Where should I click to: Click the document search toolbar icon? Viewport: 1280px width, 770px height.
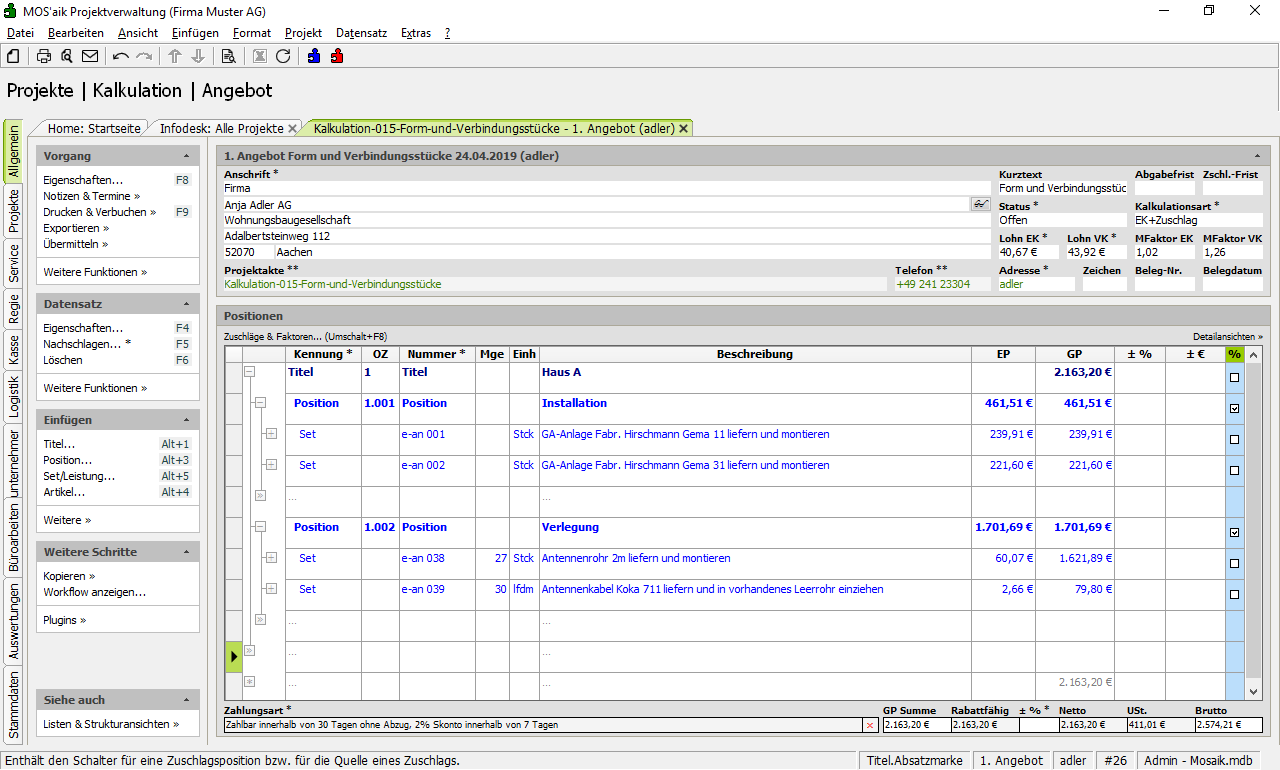point(228,56)
